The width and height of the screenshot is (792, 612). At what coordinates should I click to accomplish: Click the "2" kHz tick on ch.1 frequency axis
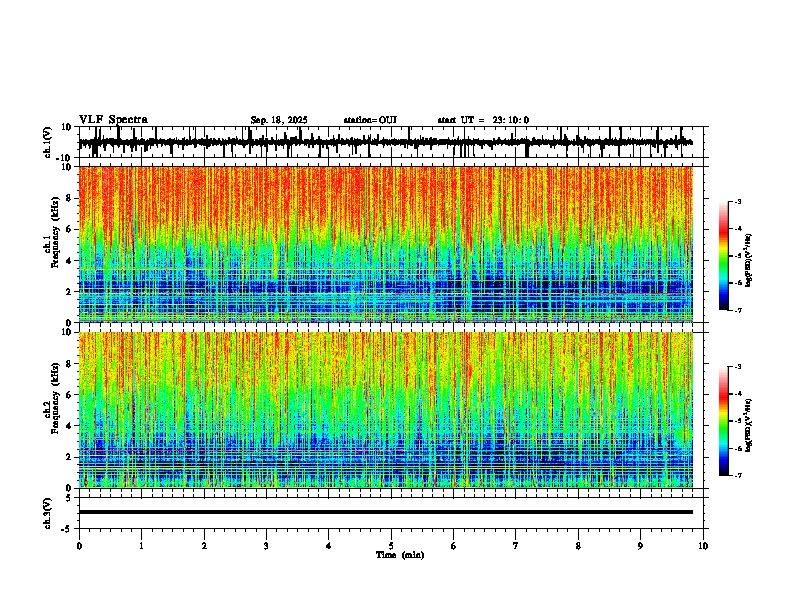[x=70, y=291]
